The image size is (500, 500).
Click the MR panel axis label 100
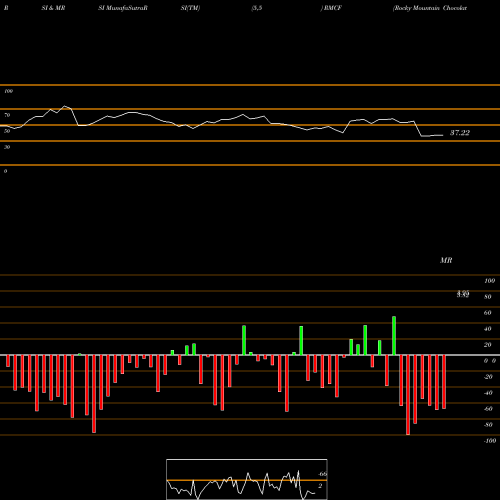[x=489, y=281]
